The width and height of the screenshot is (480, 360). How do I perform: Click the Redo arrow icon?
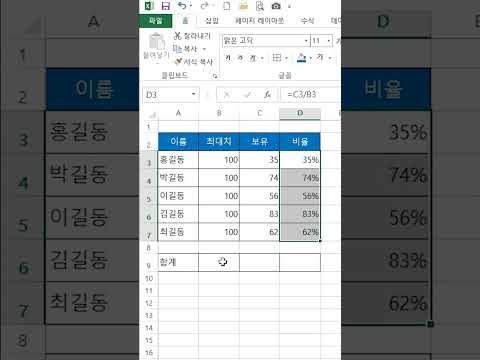204,6
